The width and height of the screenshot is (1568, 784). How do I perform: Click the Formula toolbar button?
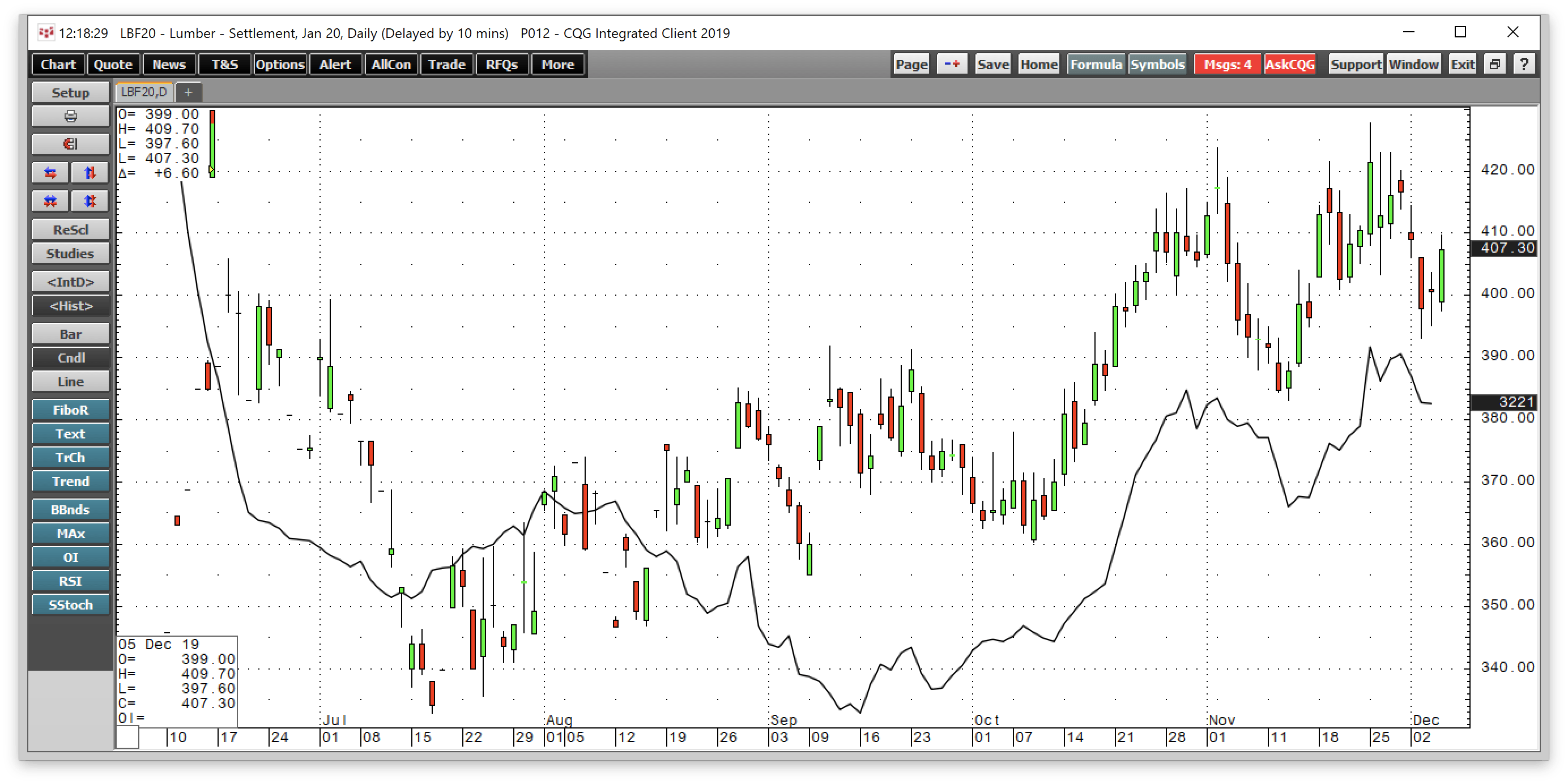[x=1096, y=65]
